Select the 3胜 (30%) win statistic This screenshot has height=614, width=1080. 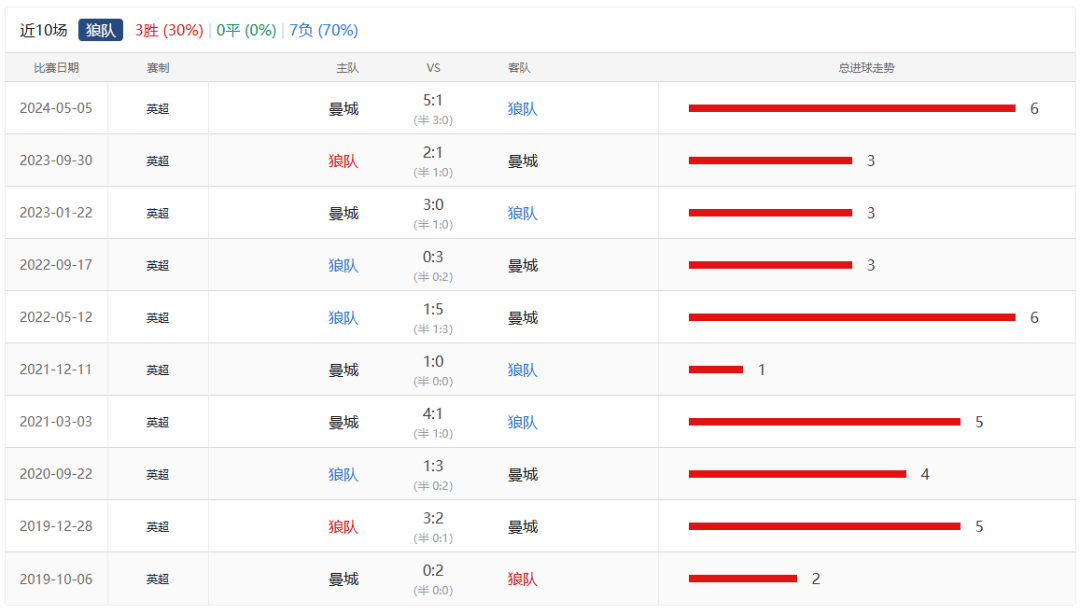click(169, 30)
